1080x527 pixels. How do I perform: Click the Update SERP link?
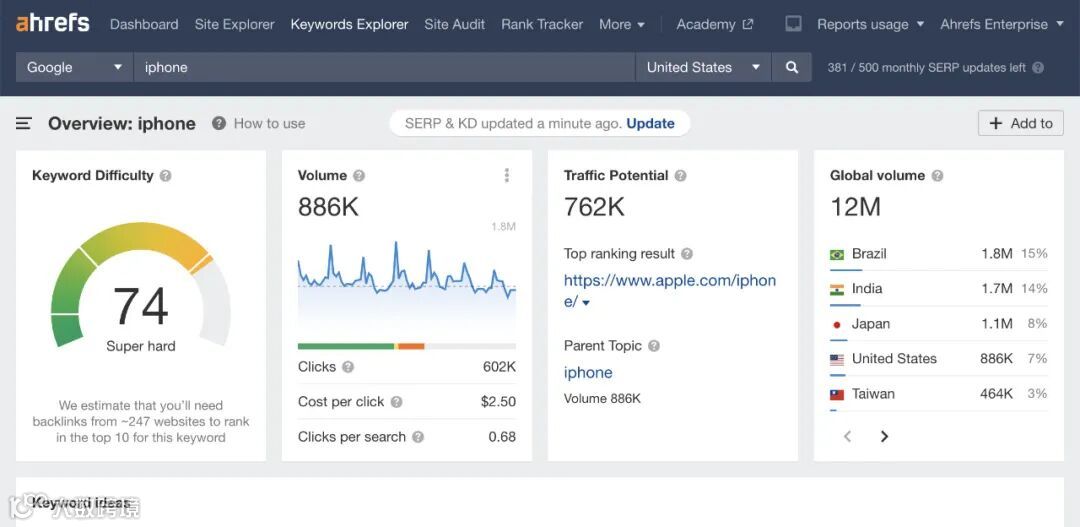click(x=650, y=124)
